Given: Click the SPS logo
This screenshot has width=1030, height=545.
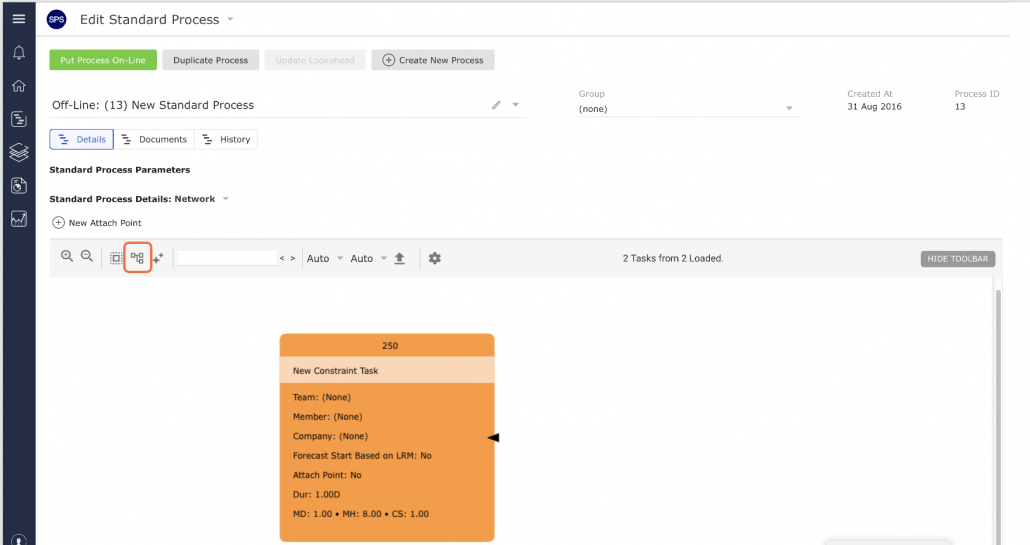Looking at the screenshot, I should pos(56,20).
